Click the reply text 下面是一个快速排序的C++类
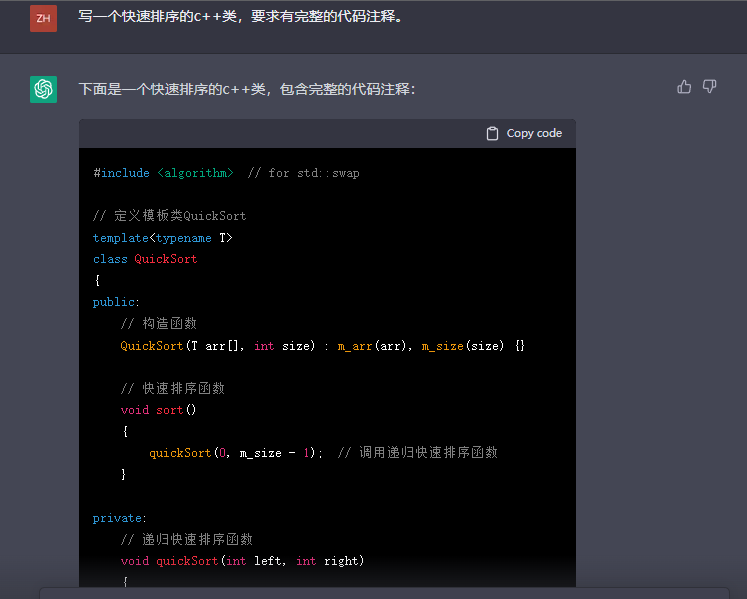747x599 pixels. (x=247, y=89)
